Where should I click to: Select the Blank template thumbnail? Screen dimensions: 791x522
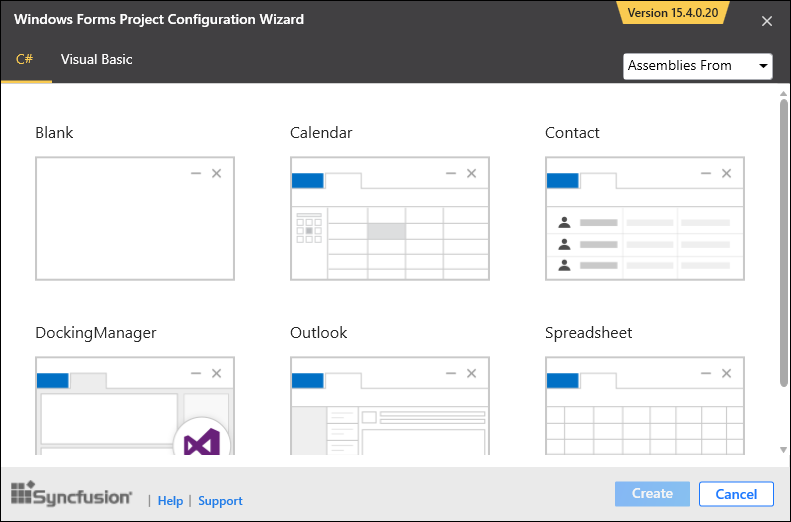coord(135,218)
